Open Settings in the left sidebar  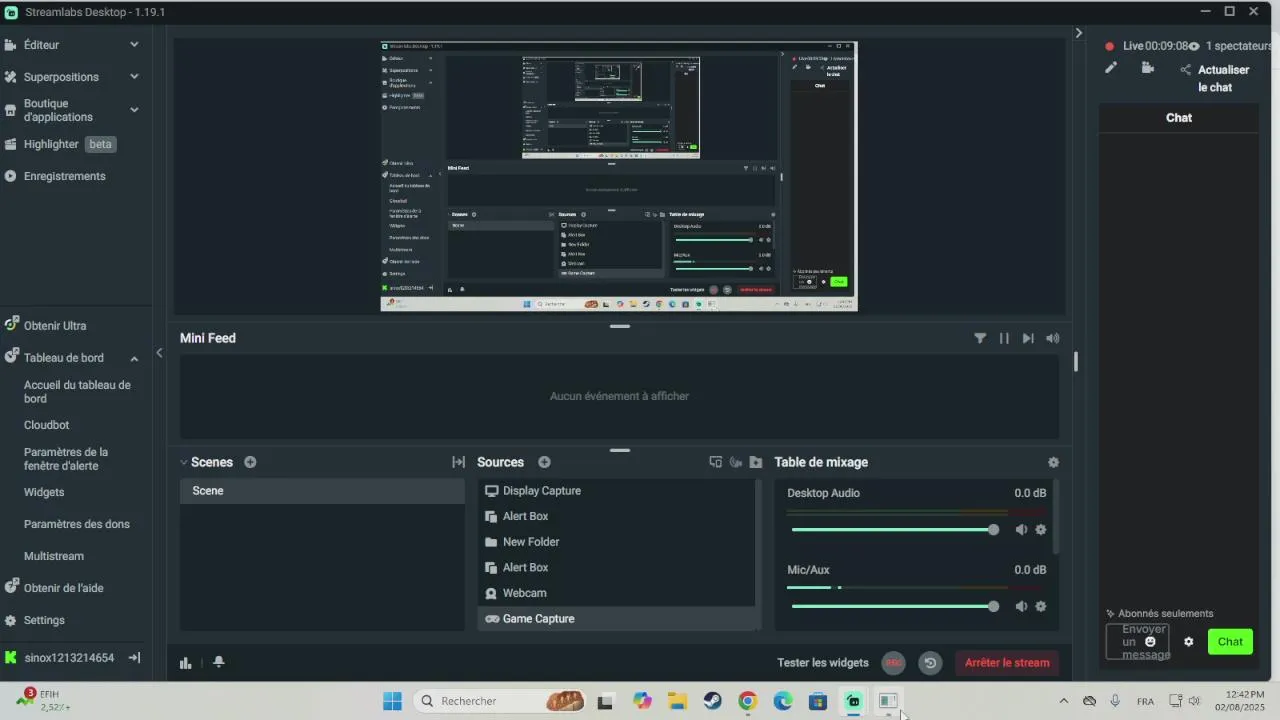[x=44, y=620]
